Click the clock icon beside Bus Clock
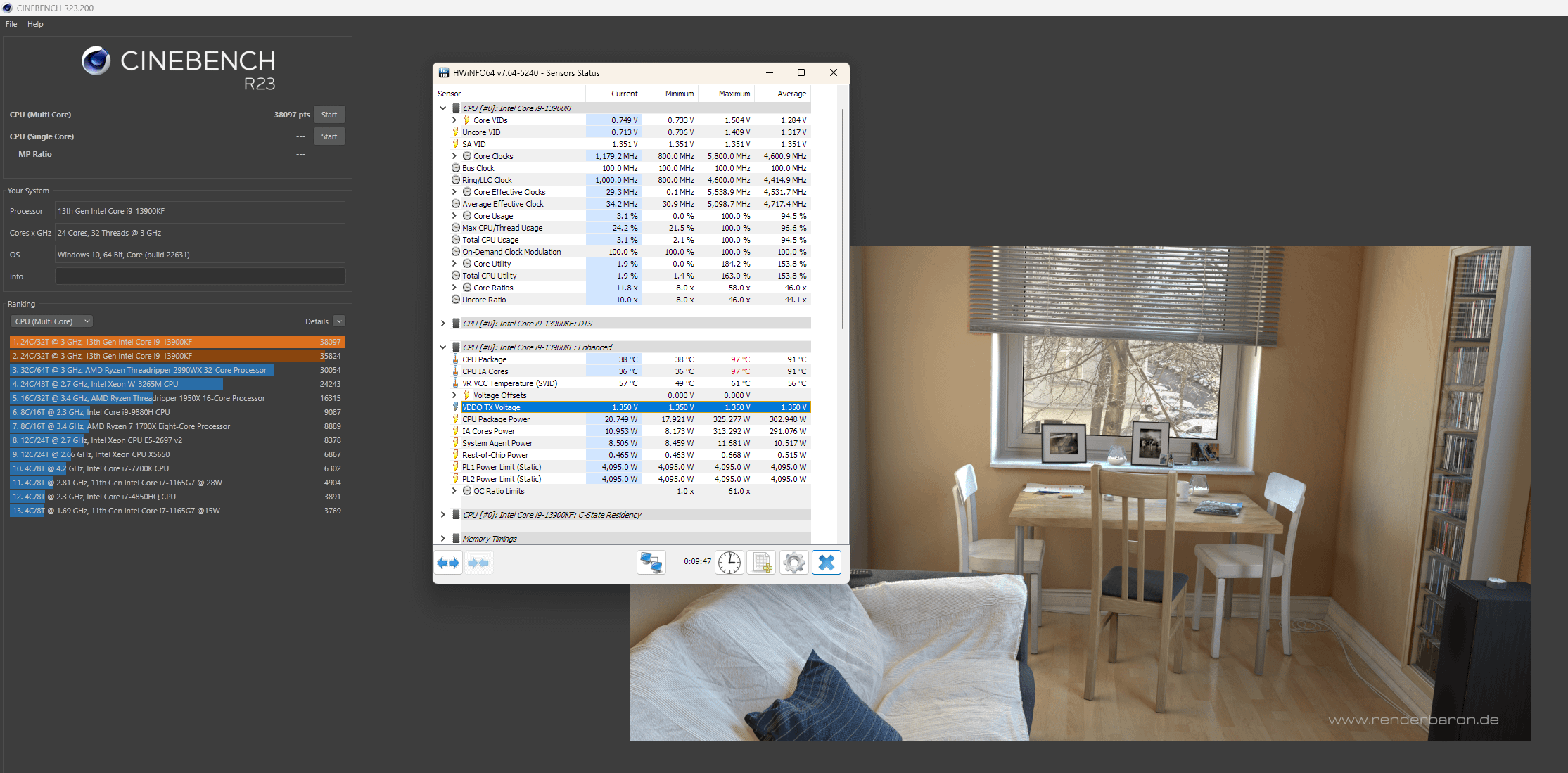 point(455,167)
